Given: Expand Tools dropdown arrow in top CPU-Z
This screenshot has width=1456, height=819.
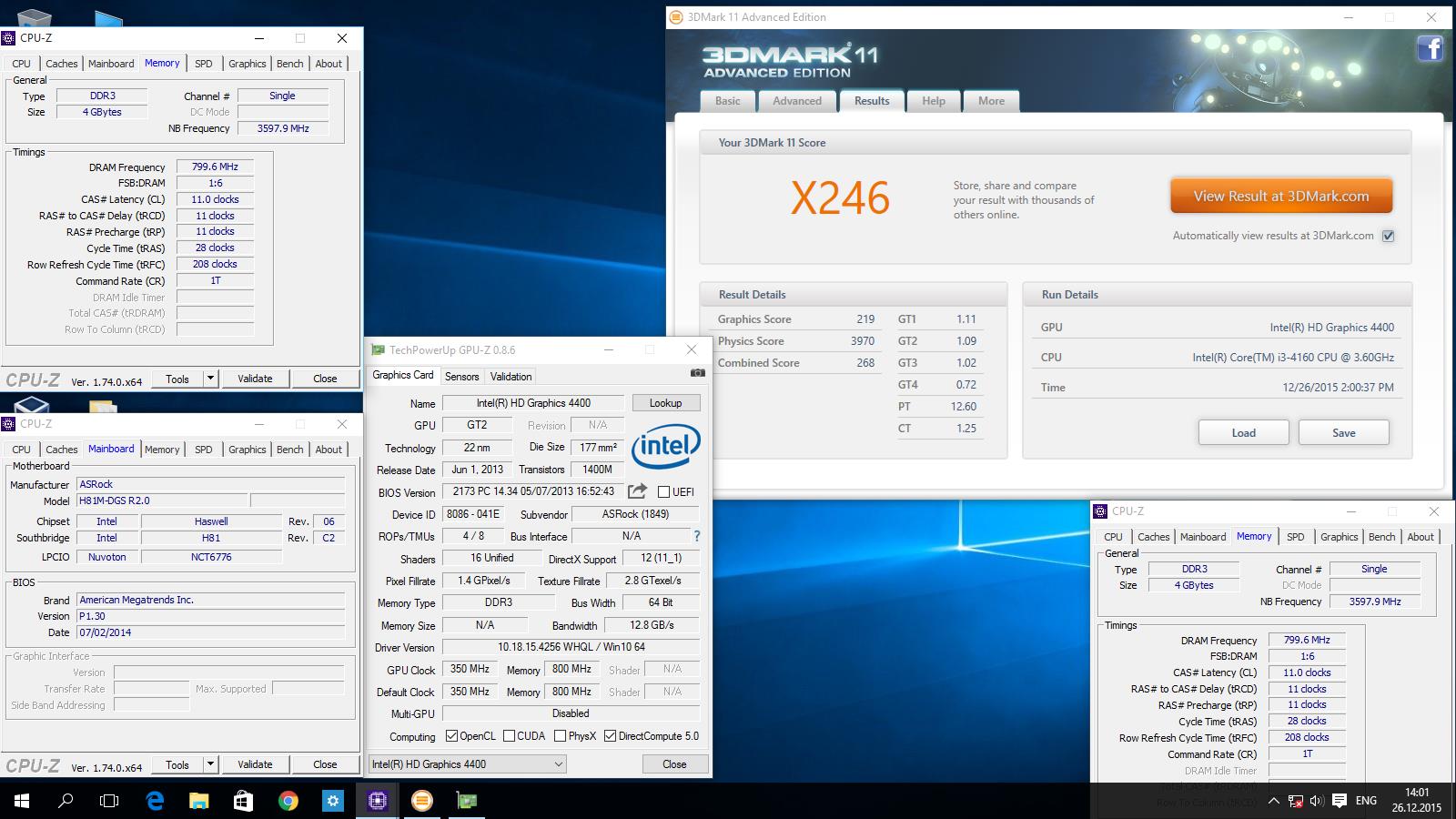Looking at the screenshot, I should point(210,379).
